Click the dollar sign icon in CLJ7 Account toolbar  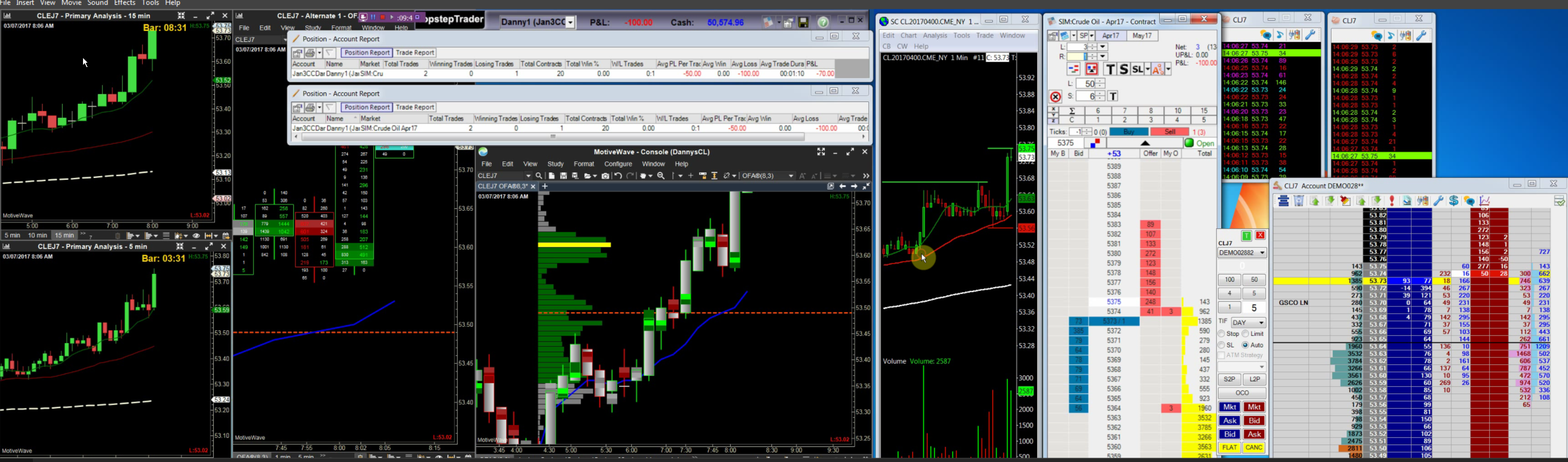pyautogui.click(x=1453, y=201)
